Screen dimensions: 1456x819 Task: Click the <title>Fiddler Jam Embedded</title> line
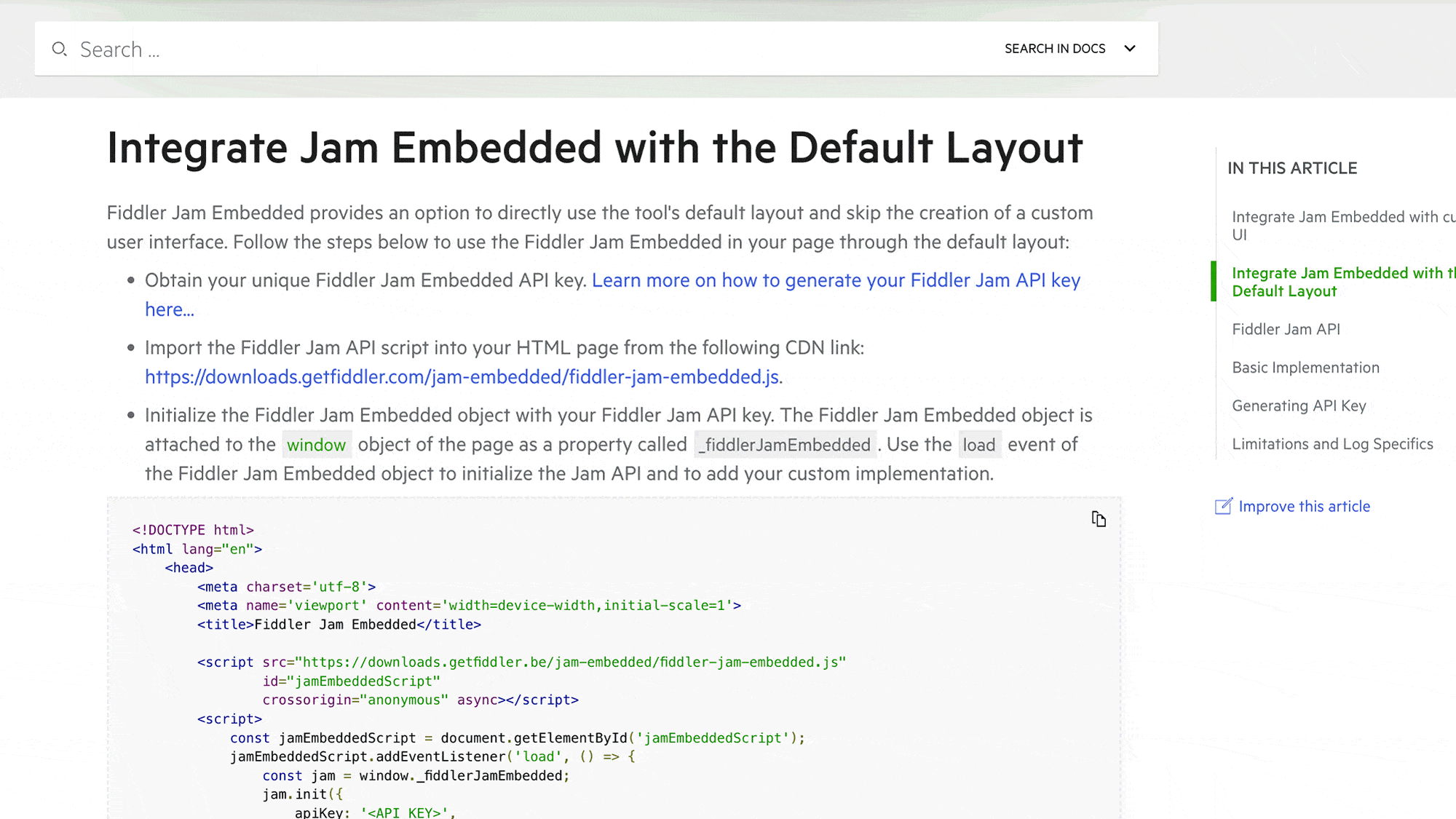click(x=339, y=625)
